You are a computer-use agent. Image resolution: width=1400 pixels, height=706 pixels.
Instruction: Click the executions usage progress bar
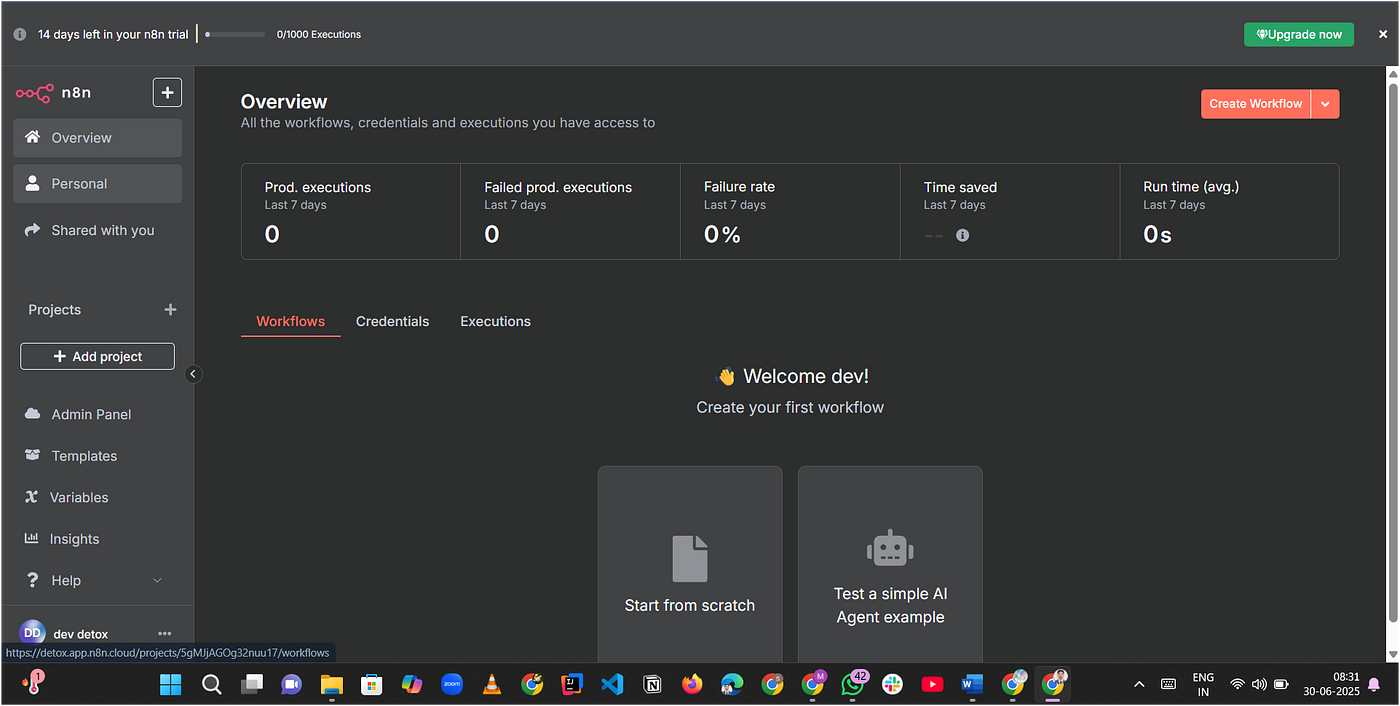235,34
